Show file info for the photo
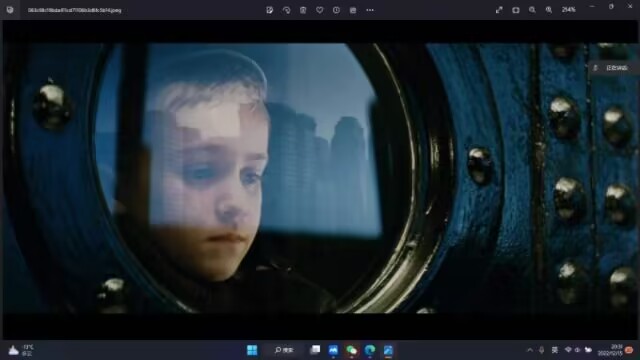 tap(336, 10)
